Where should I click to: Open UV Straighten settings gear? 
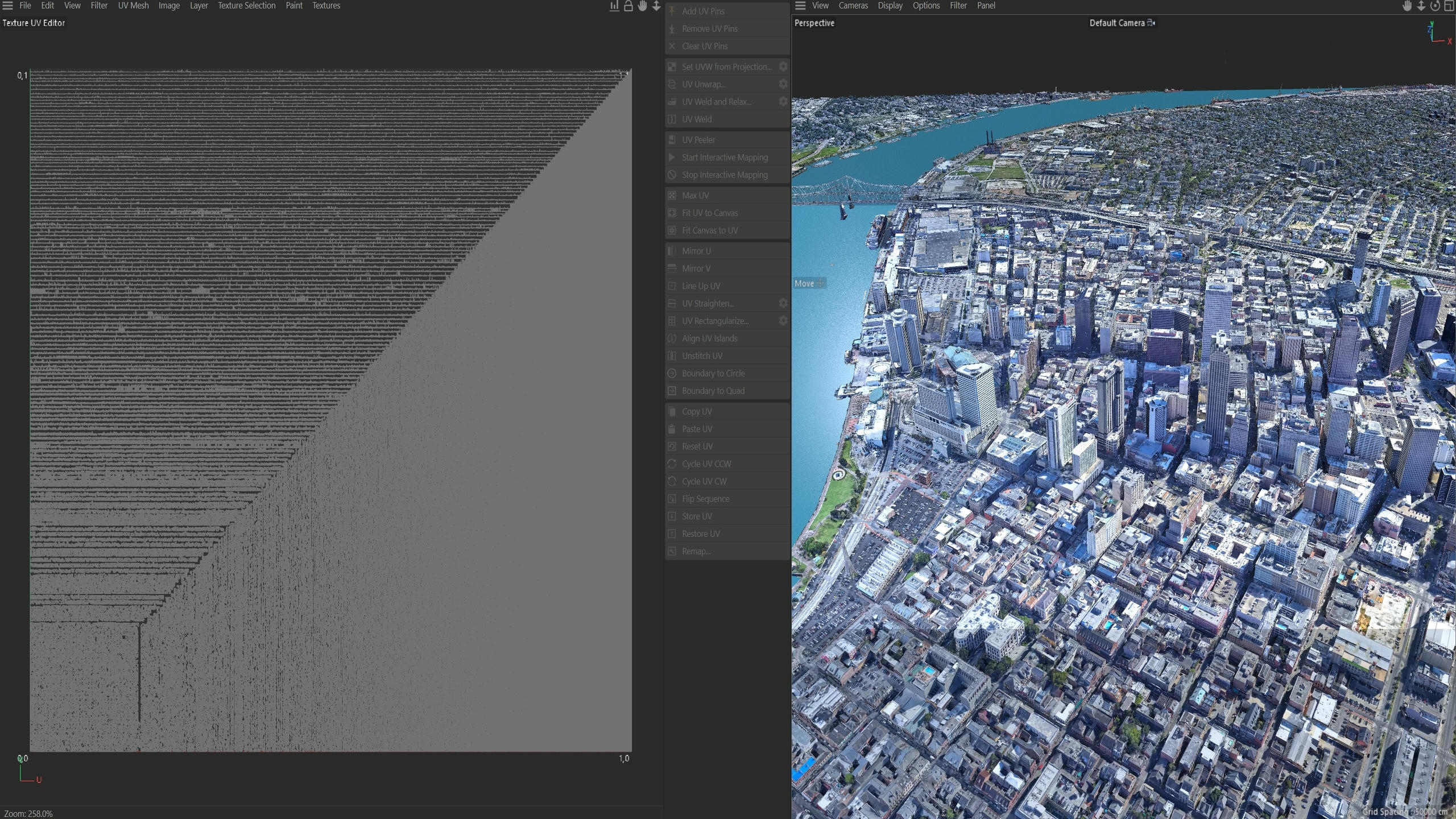tap(783, 303)
